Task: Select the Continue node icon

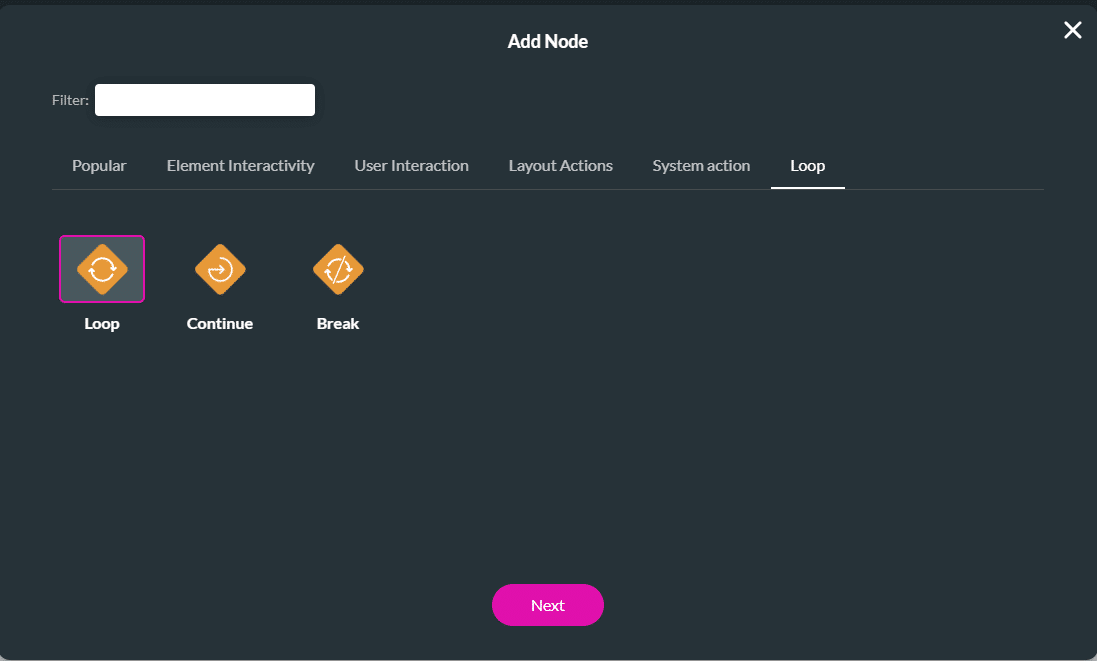Action: [x=220, y=269]
